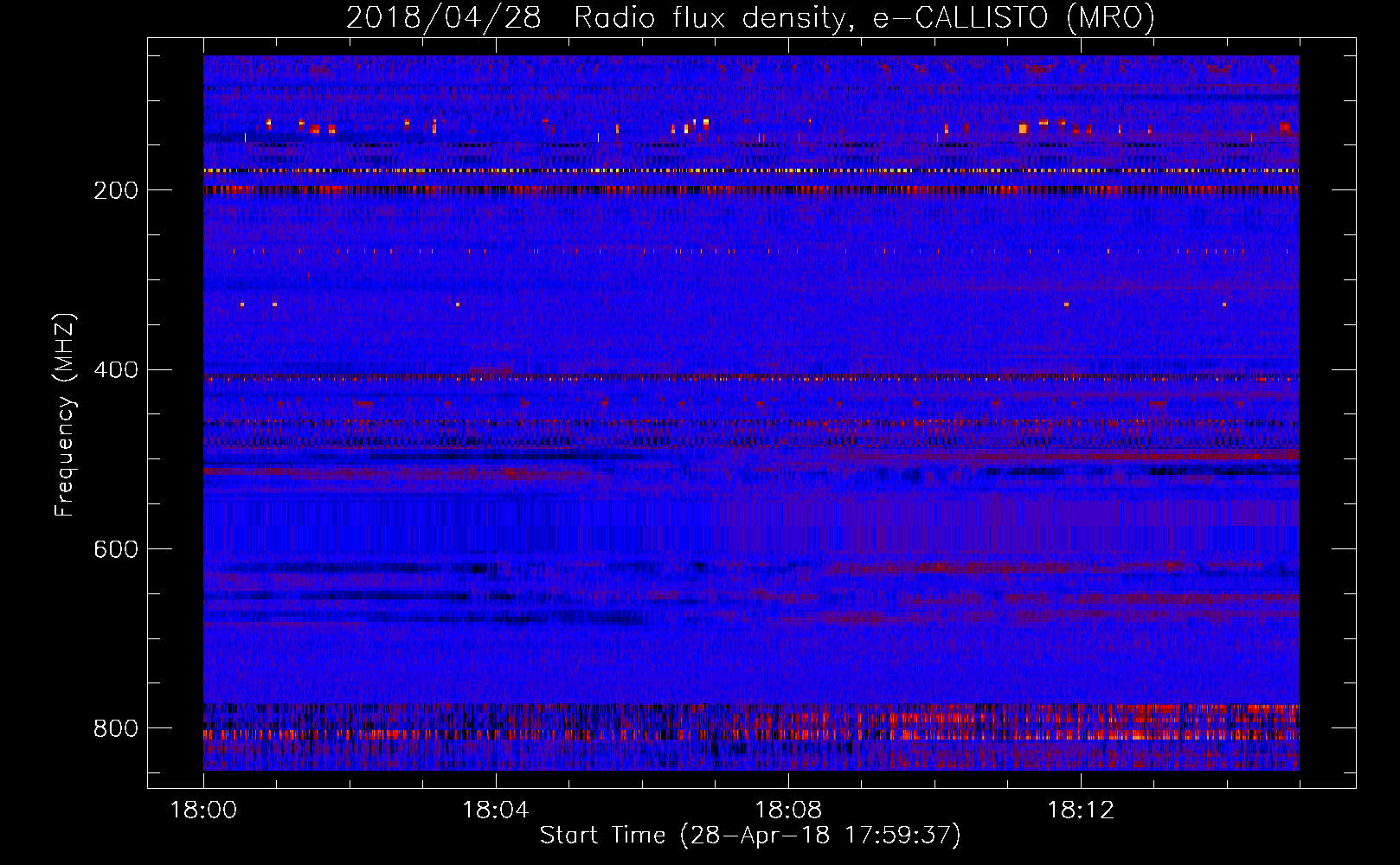Click the '200' frequency tick label
This screenshot has height=865, width=1400.
pyautogui.click(x=116, y=191)
